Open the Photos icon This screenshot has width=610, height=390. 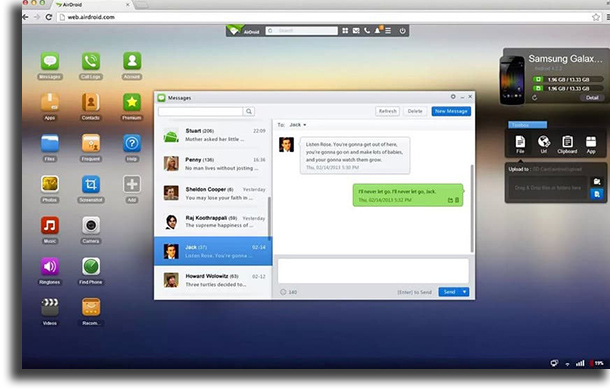point(50,184)
